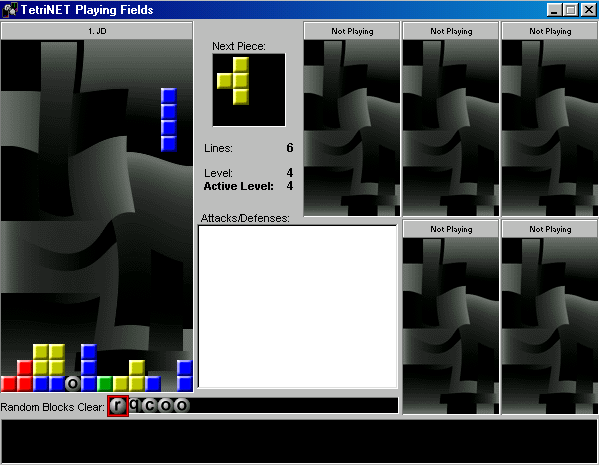Click the TetriNET icon in the title bar
Screen dimensions: 599x465
[10, 10]
